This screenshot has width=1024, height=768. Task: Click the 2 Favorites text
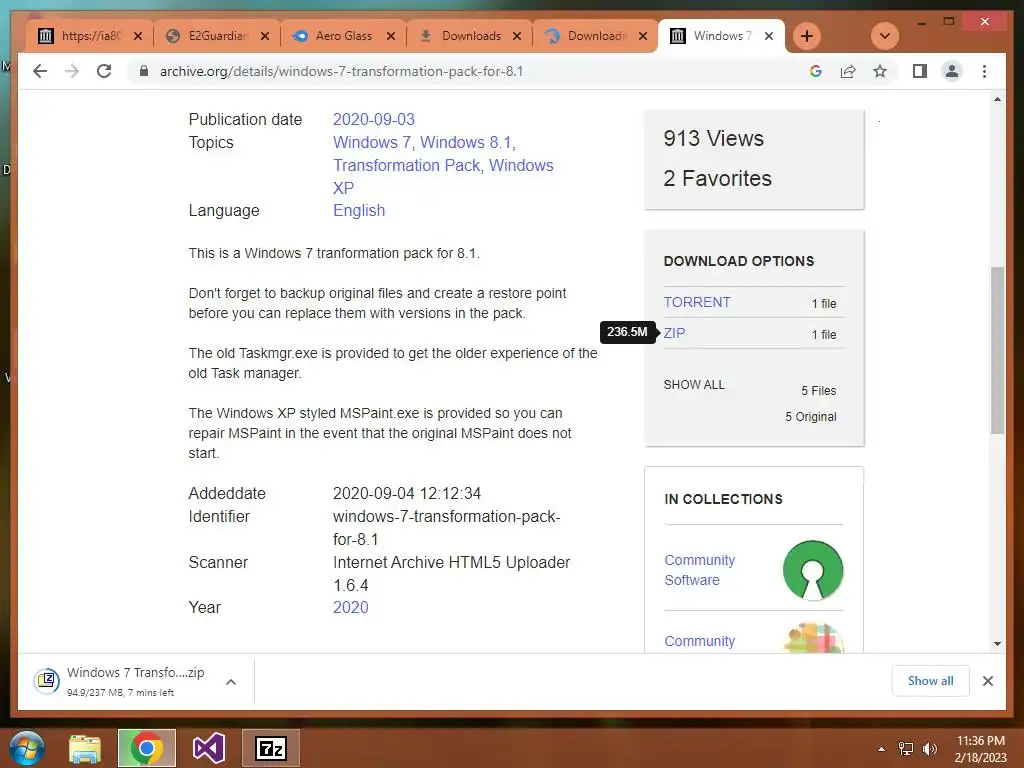(717, 178)
